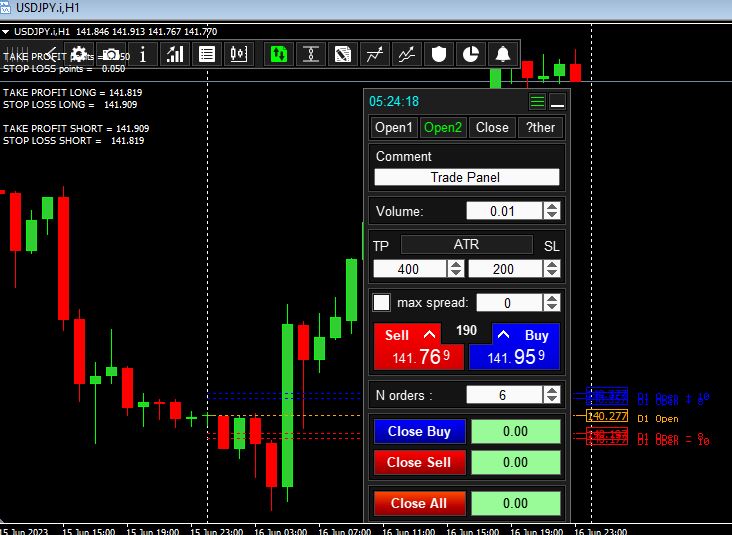Screen dimensions: 732x535
Task: Decrease N orders with down stepper
Action: pos(552,399)
